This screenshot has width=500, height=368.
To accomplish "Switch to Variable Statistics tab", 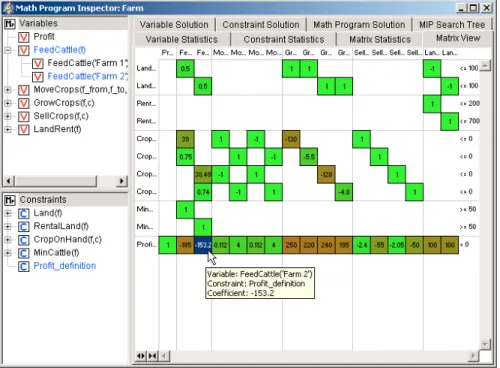I will (x=182, y=40).
